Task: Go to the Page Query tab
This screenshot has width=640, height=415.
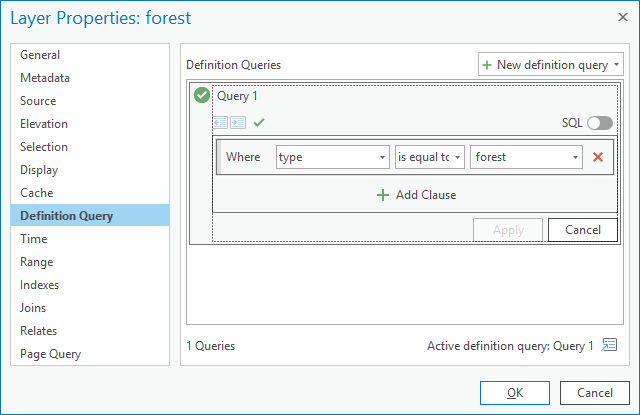Action: (51, 354)
